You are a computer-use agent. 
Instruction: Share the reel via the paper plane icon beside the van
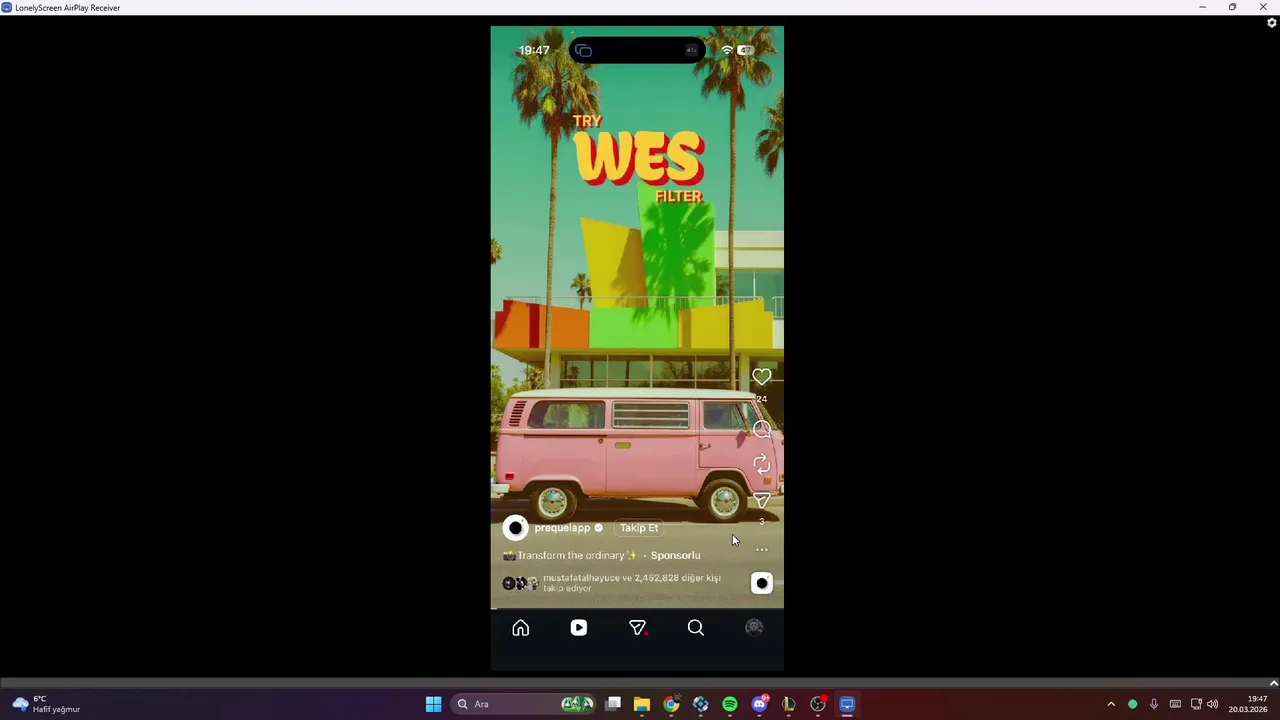coord(762,500)
